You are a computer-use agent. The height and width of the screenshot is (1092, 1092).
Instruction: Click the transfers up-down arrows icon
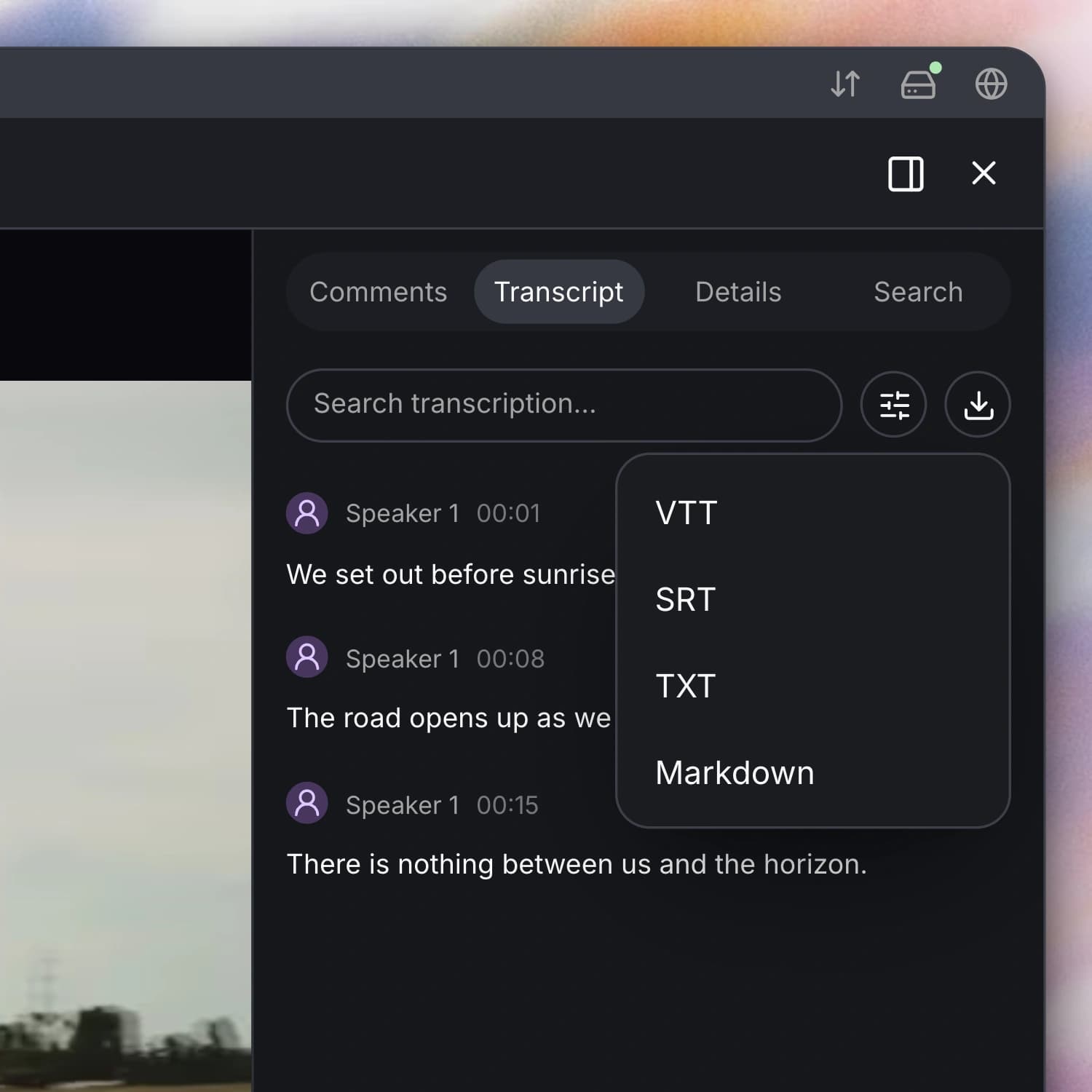[x=845, y=84]
